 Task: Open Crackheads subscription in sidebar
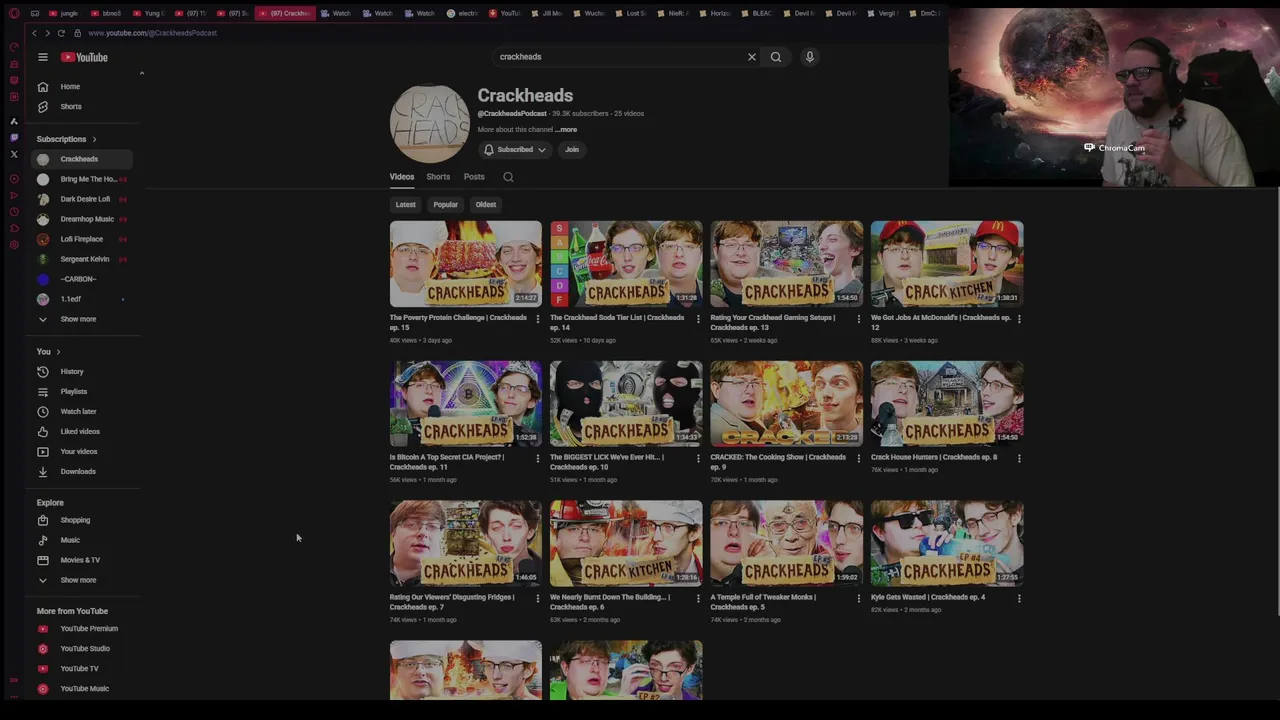(80, 159)
